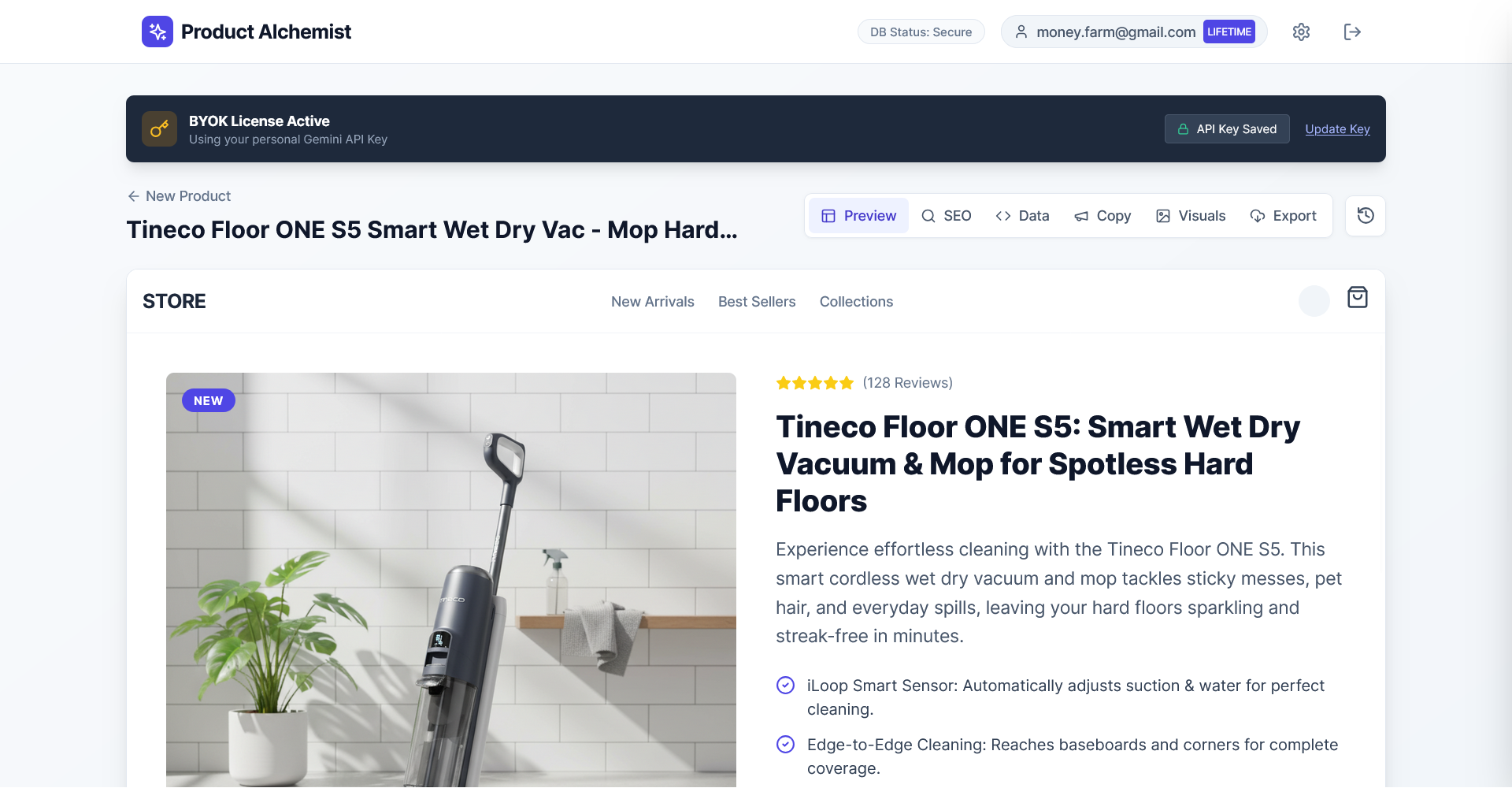
Task: Click the Tineco vacuum product image
Action: [x=450, y=579]
